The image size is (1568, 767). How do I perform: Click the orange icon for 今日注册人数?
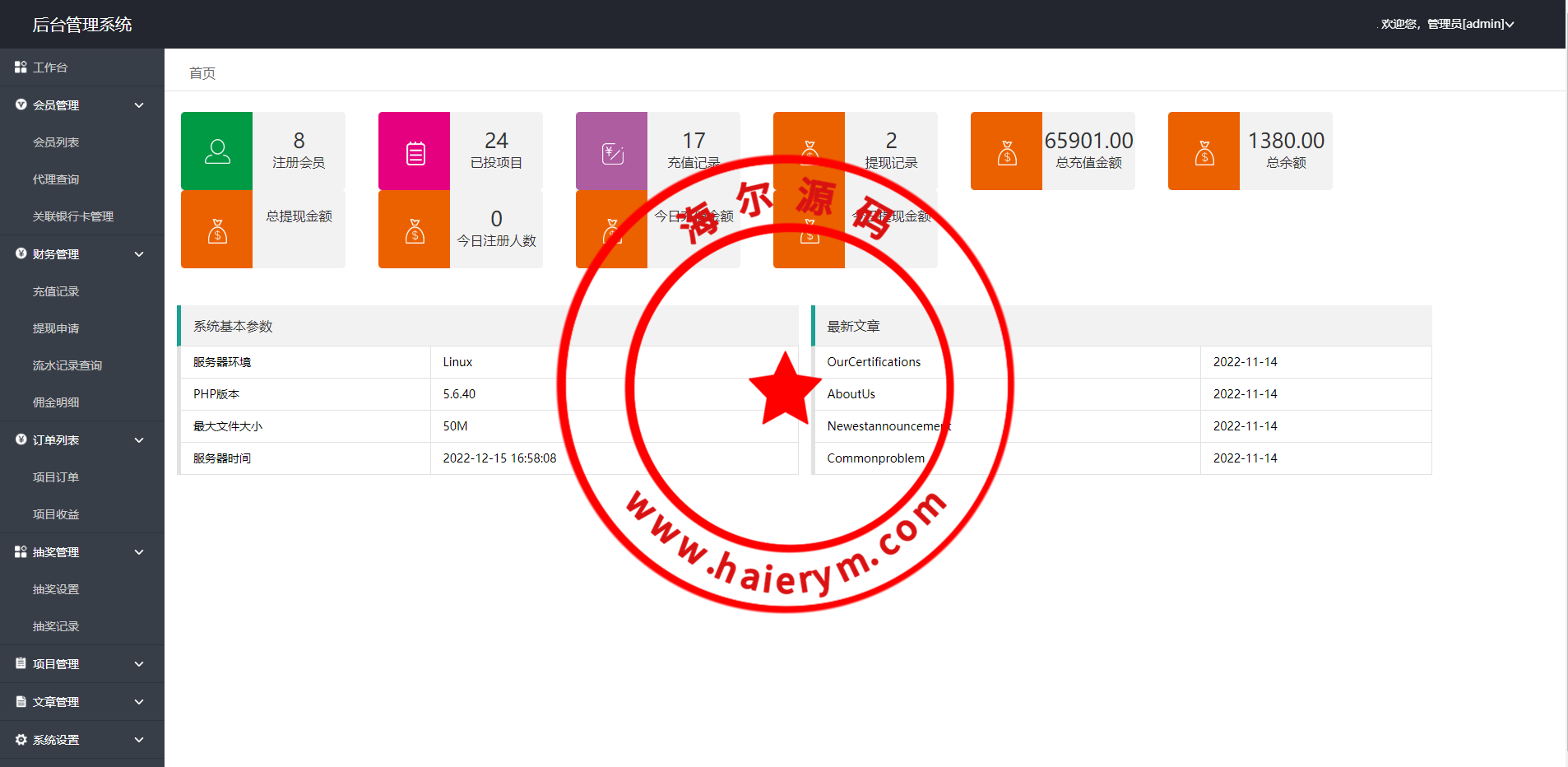[x=415, y=230]
